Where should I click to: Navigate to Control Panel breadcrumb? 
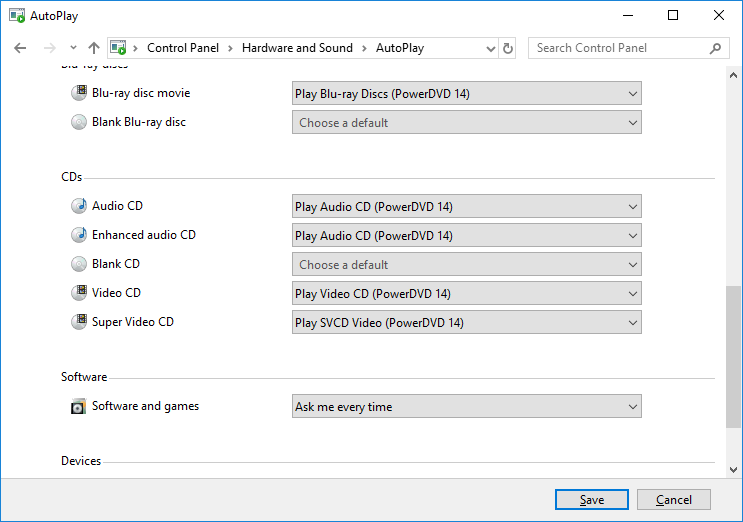tap(183, 48)
